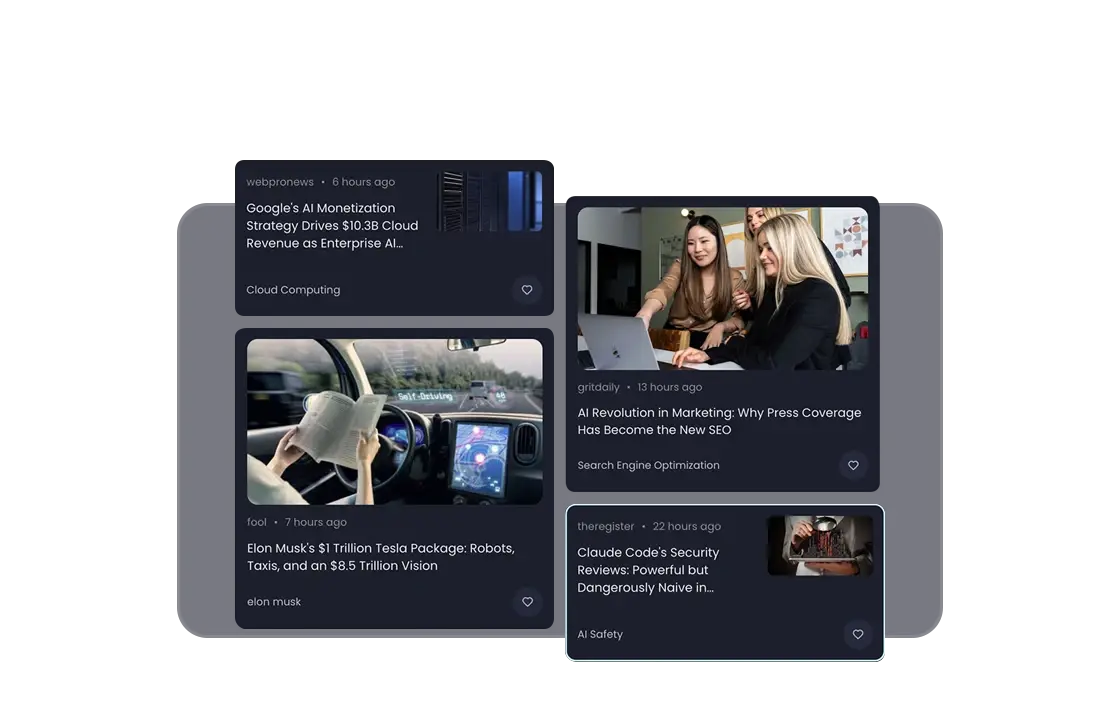Visit the fool source label
1100x720 pixels.
tap(257, 522)
